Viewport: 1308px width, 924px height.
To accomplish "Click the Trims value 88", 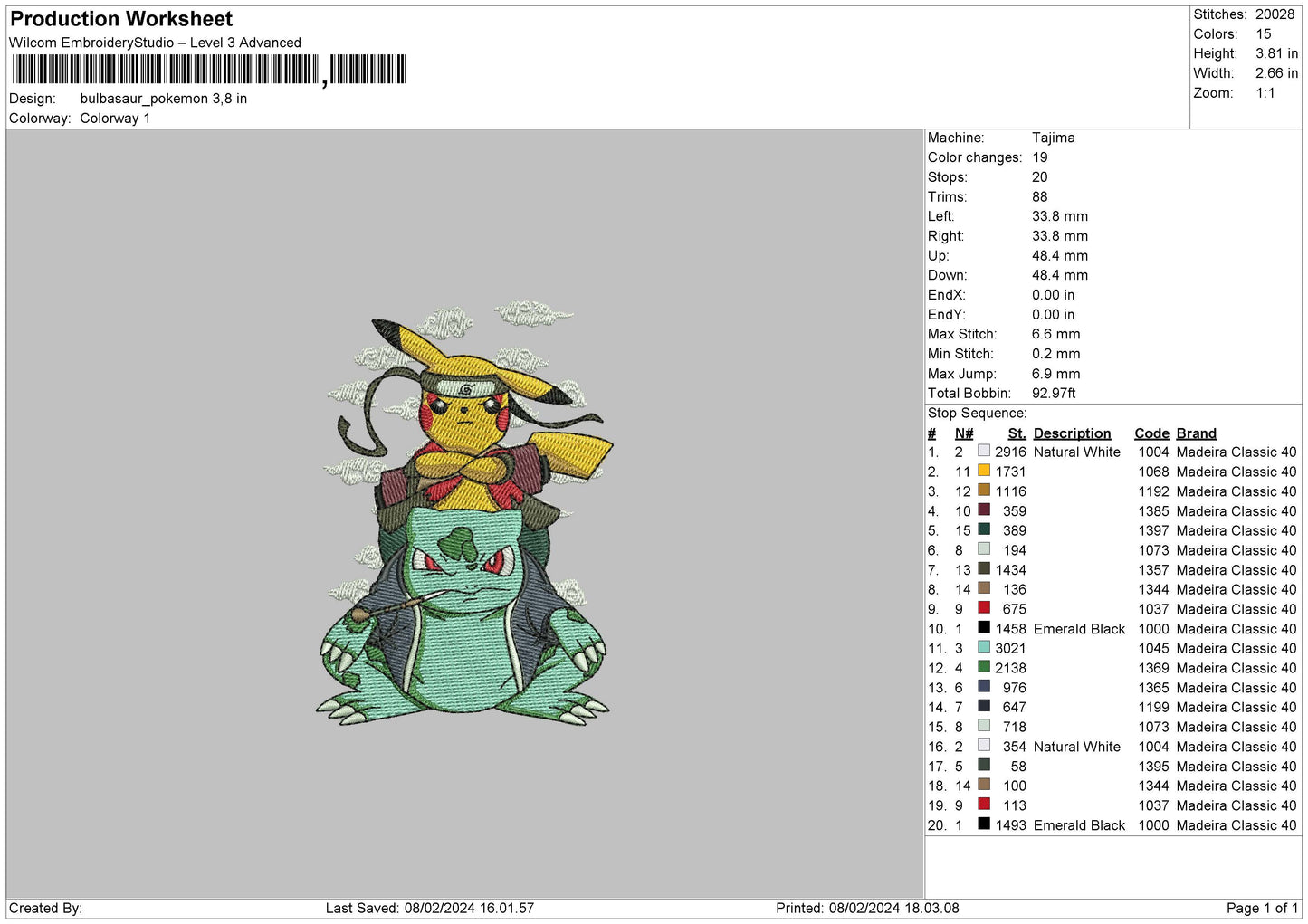I will (1040, 196).
